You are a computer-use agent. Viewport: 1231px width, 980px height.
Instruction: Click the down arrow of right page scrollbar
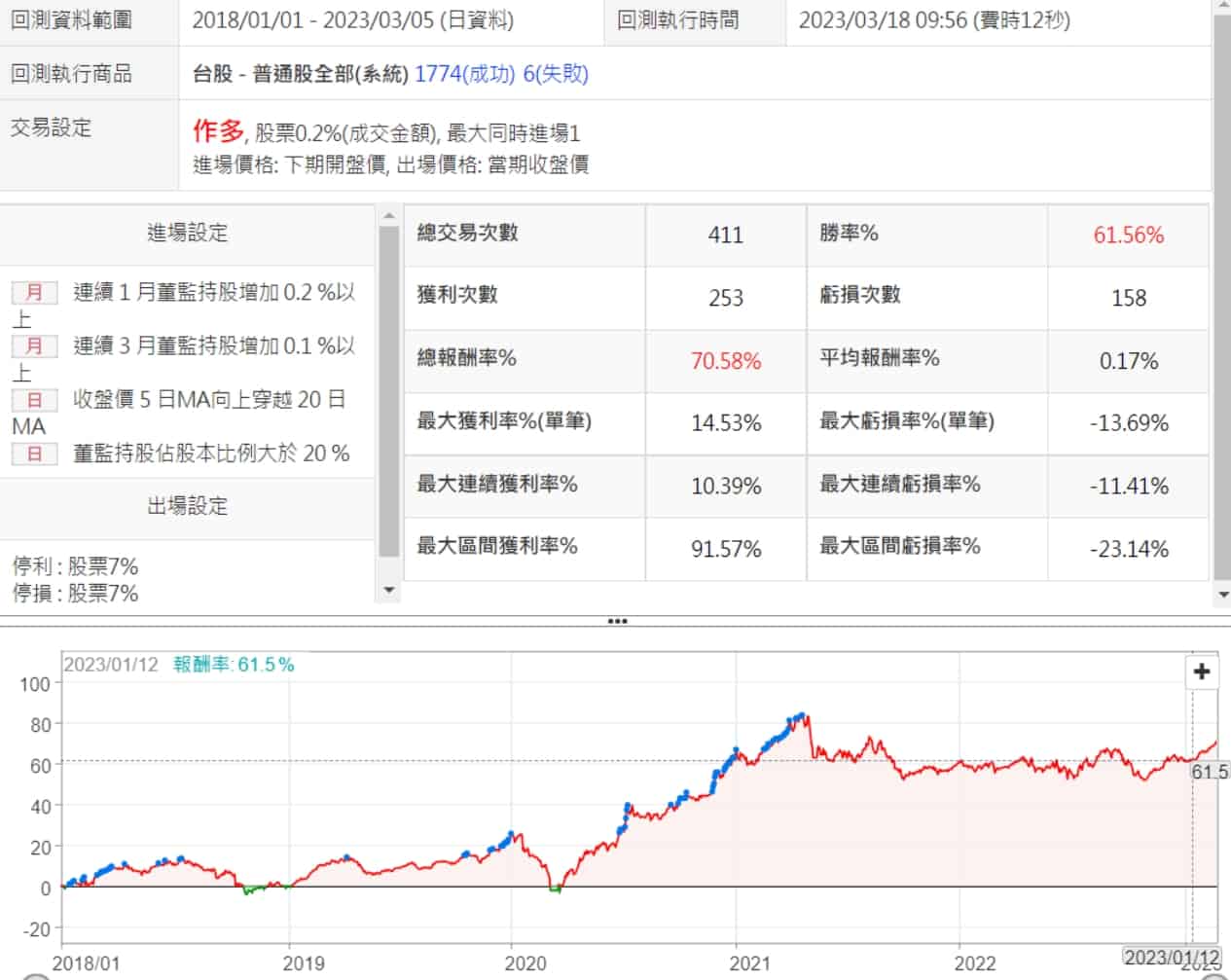1222,595
